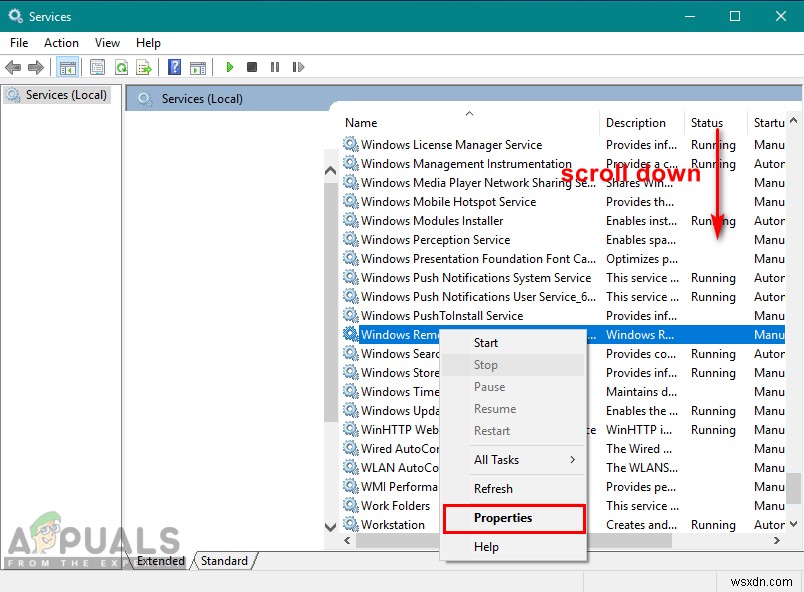Image resolution: width=804 pixels, height=592 pixels.
Task: Click the scrollbar down arrow
Action: (x=330, y=525)
